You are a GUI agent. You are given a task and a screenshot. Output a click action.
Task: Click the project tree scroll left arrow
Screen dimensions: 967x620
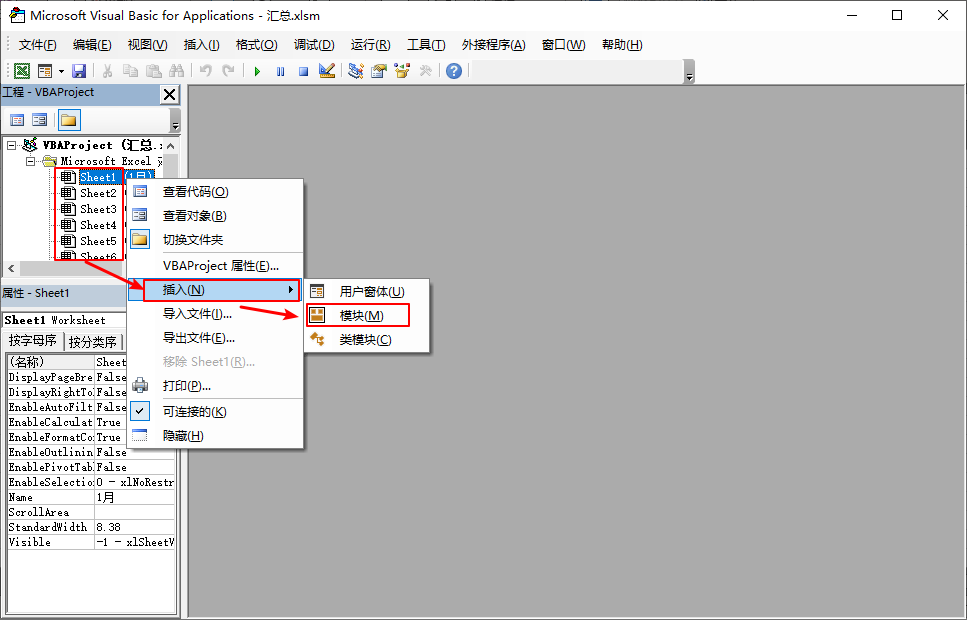point(11,268)
